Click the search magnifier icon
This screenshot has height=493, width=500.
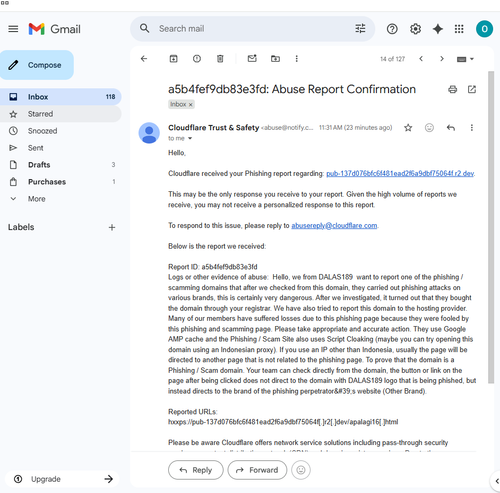click(144, 28)
